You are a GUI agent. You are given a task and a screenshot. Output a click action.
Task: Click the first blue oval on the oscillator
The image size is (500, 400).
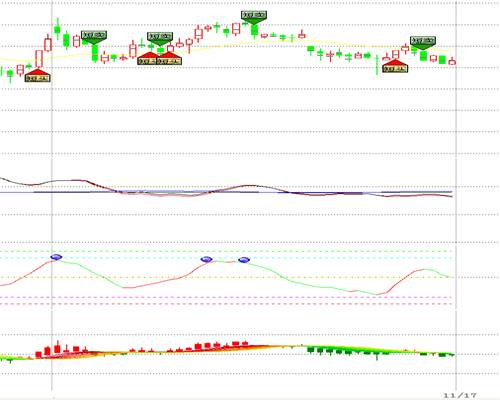coord(56,257)
